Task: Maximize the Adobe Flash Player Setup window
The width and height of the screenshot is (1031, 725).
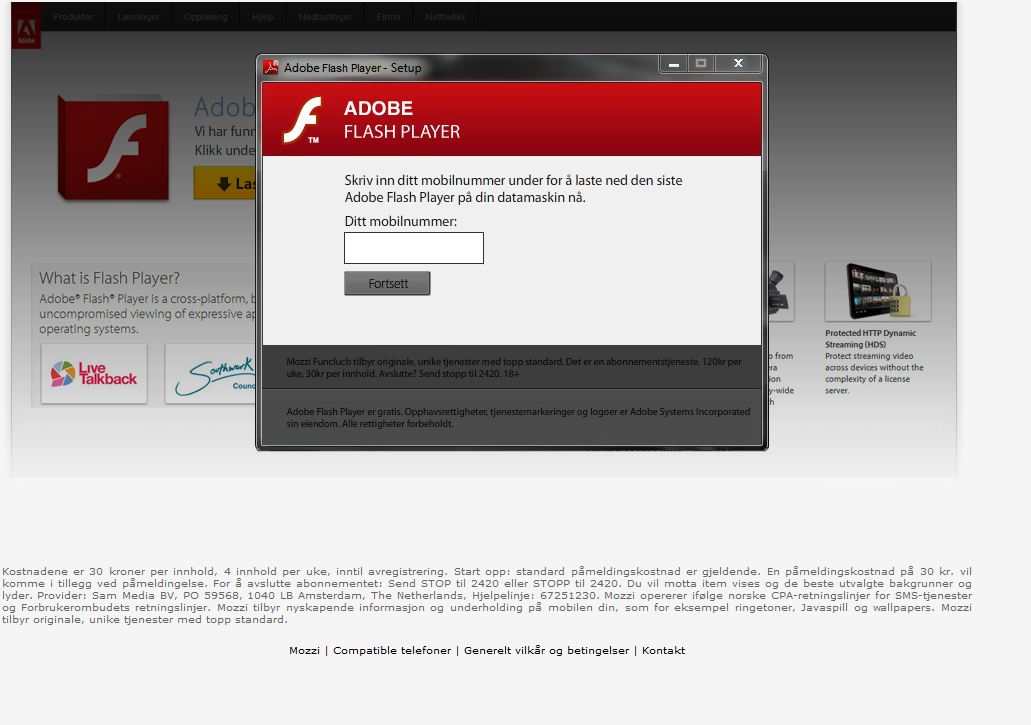Action: tap(701, 64)
